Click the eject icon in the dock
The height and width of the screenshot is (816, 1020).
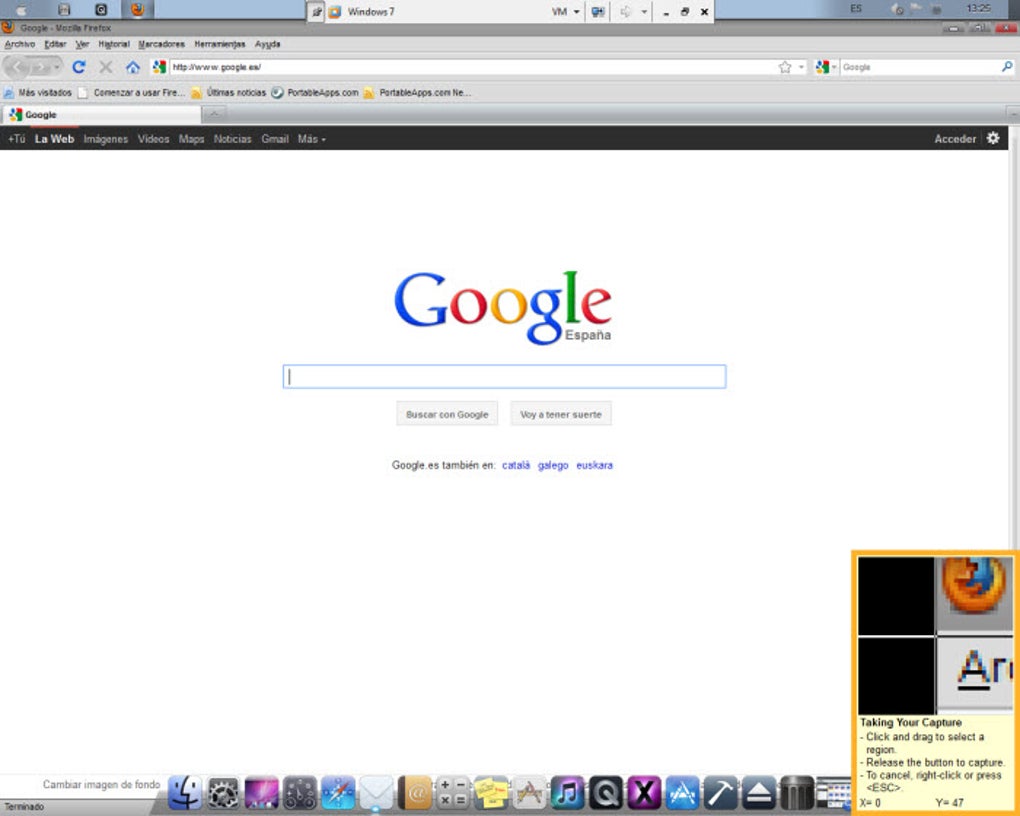point(758,793)
